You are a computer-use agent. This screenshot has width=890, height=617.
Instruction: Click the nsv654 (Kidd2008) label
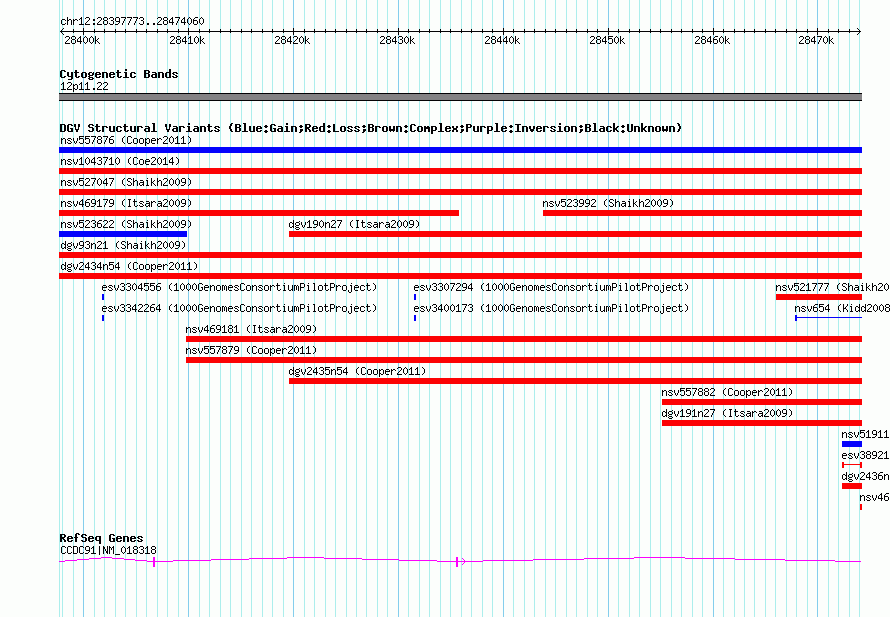pyautogui.click(x=842, y=308)
